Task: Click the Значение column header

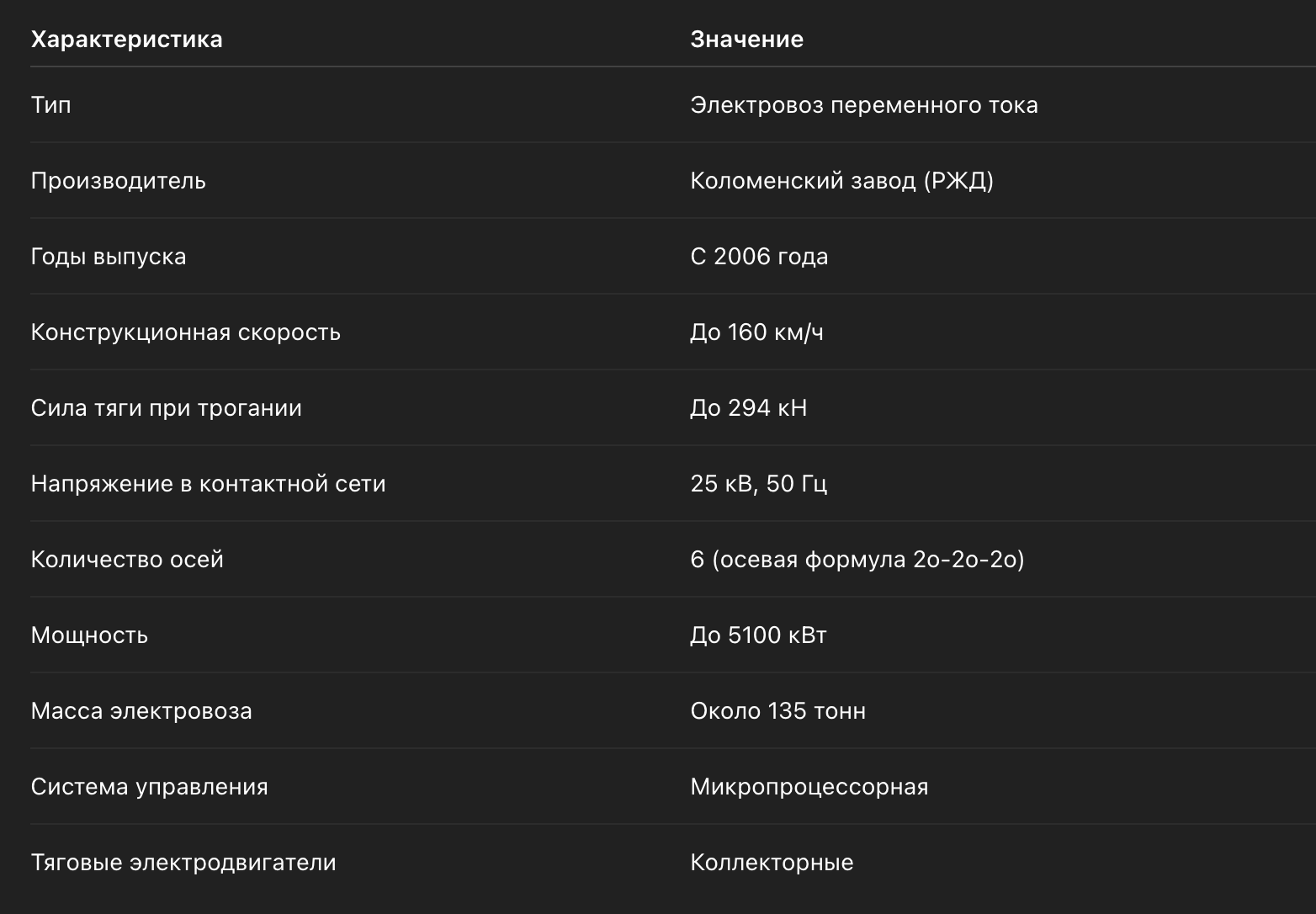Action: pyautogui.click(x=746, y=40)
